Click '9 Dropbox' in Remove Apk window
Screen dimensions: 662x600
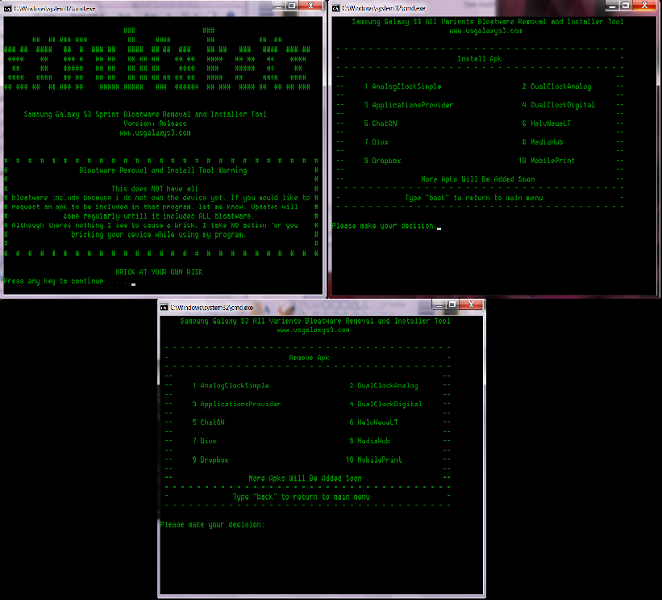[210, 460]
